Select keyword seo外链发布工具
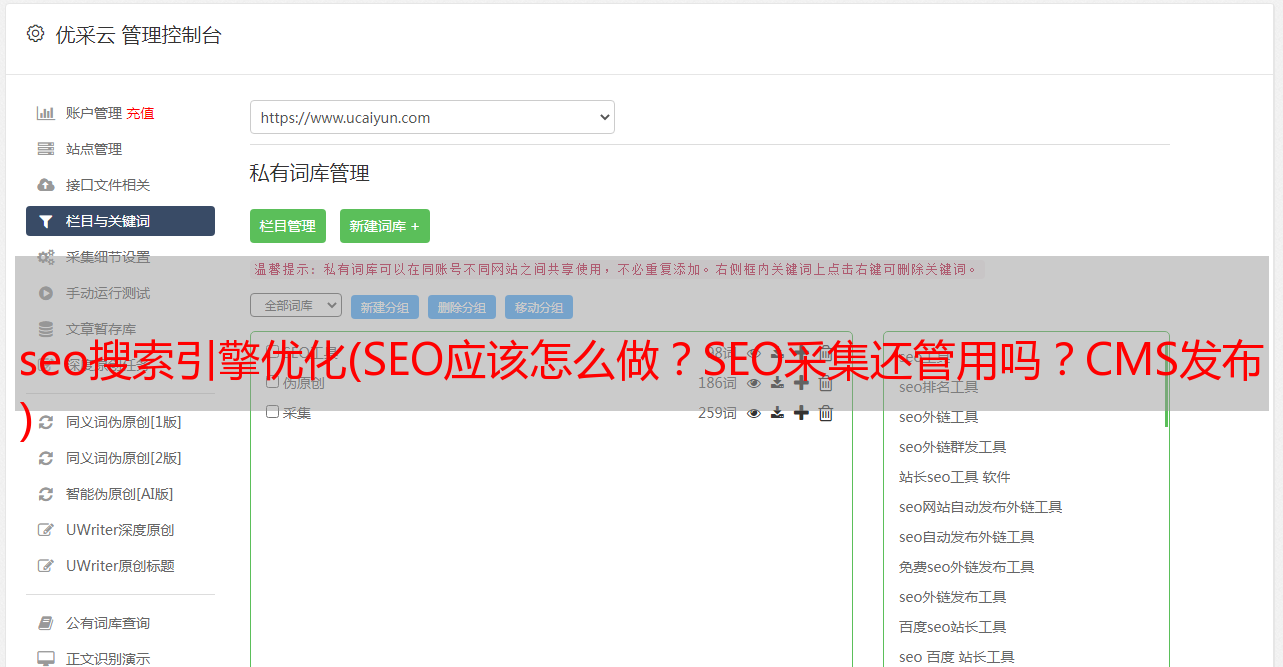1283x667 pixels. coord(953,597)
